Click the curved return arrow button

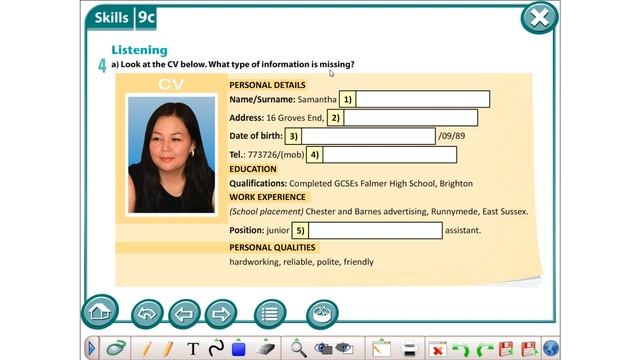pos(147,314)
